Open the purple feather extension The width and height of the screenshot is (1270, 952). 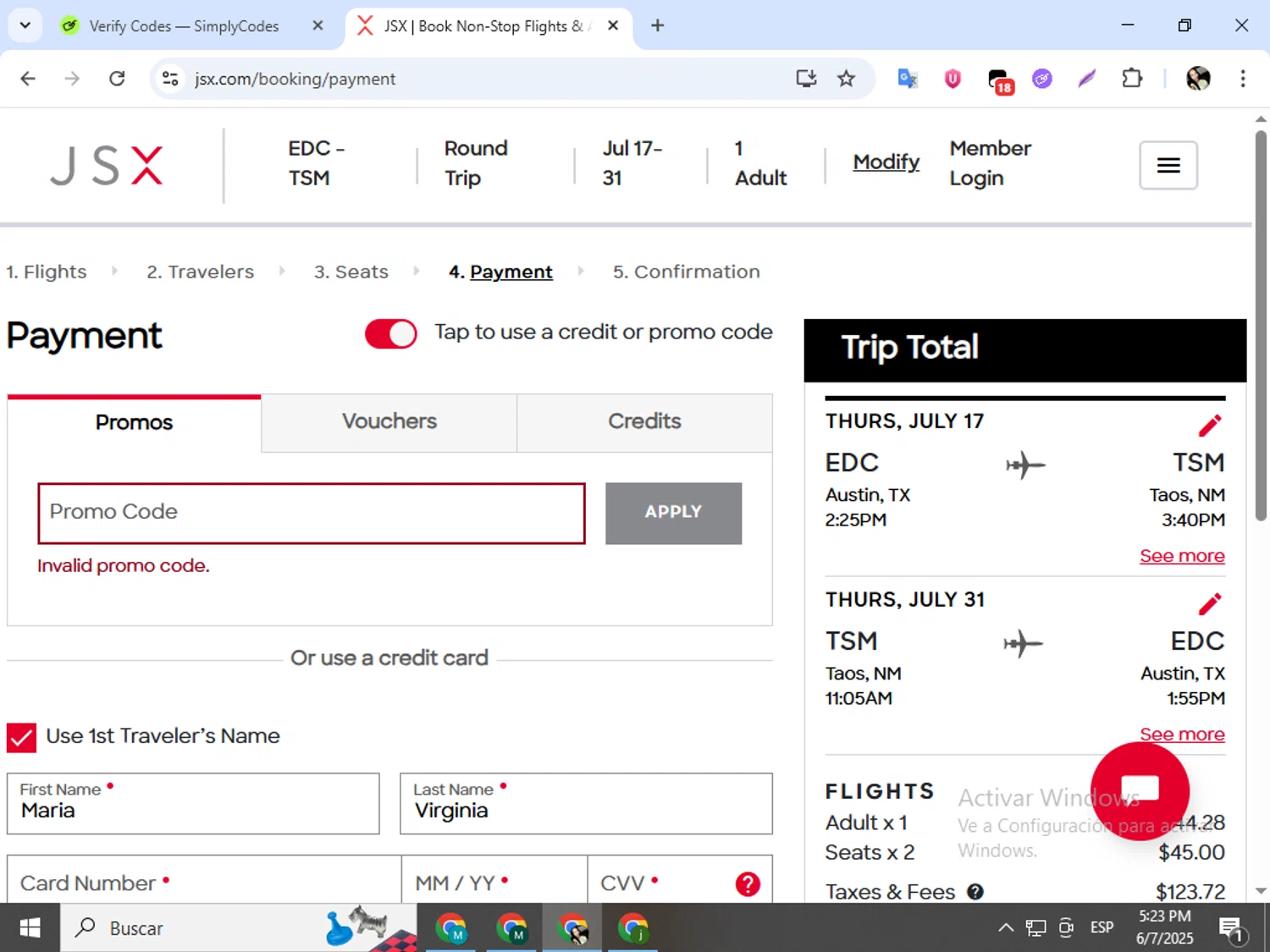(1087, 79)
